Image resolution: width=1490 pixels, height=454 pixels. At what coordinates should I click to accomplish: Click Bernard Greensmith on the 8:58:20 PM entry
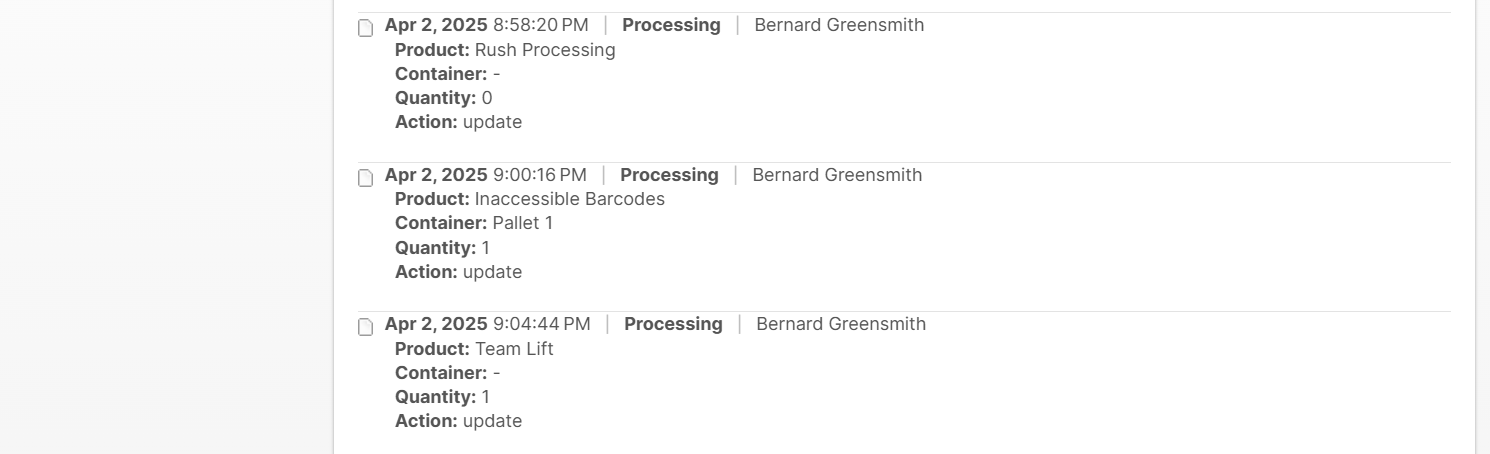tap(839, 25)
